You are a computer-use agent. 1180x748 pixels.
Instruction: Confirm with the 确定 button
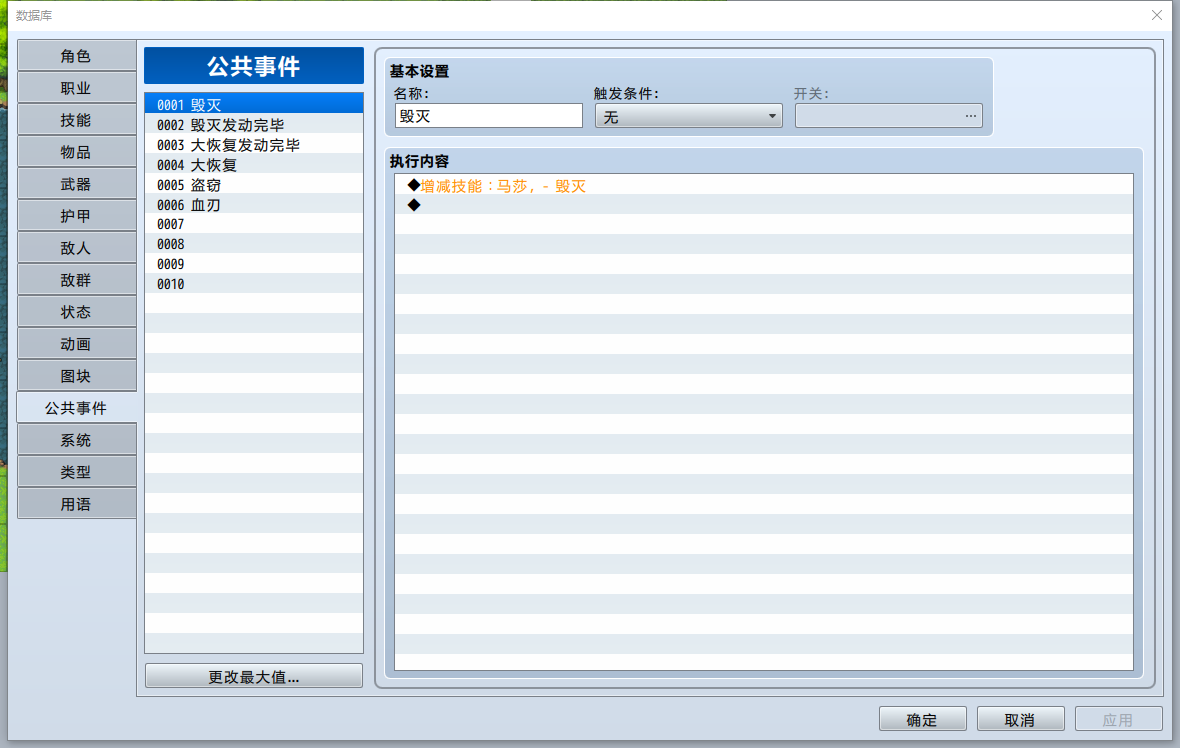coord(922,719)
